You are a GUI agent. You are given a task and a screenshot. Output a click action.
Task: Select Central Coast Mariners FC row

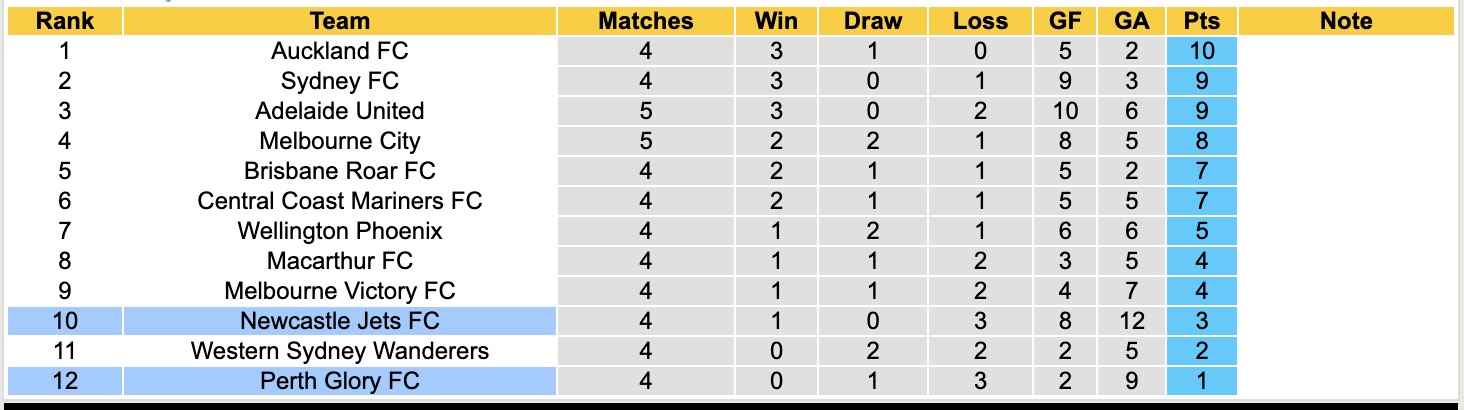point(339,201)
